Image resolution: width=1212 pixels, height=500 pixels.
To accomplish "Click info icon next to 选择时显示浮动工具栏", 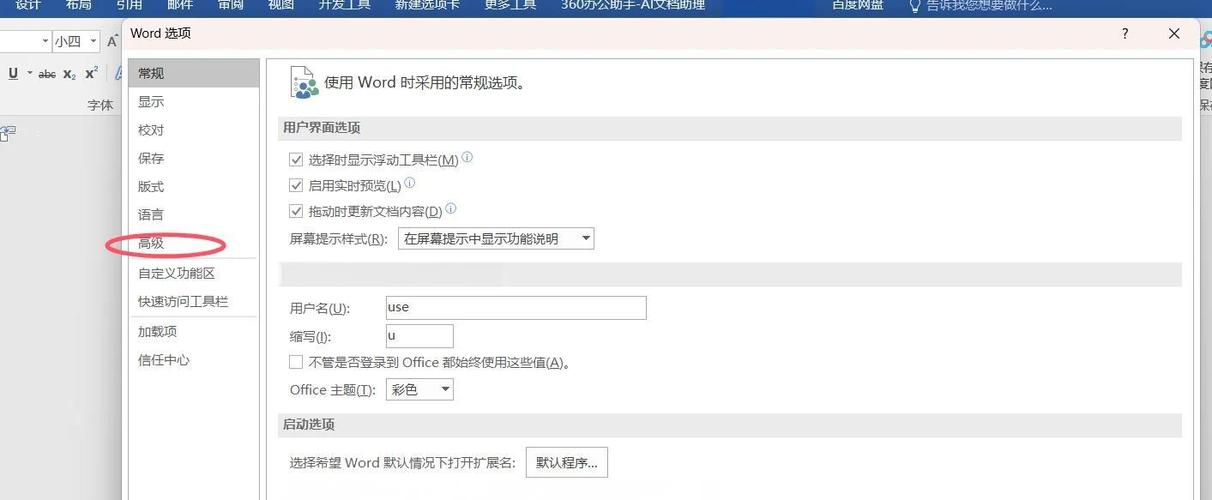I will [467, 158].
